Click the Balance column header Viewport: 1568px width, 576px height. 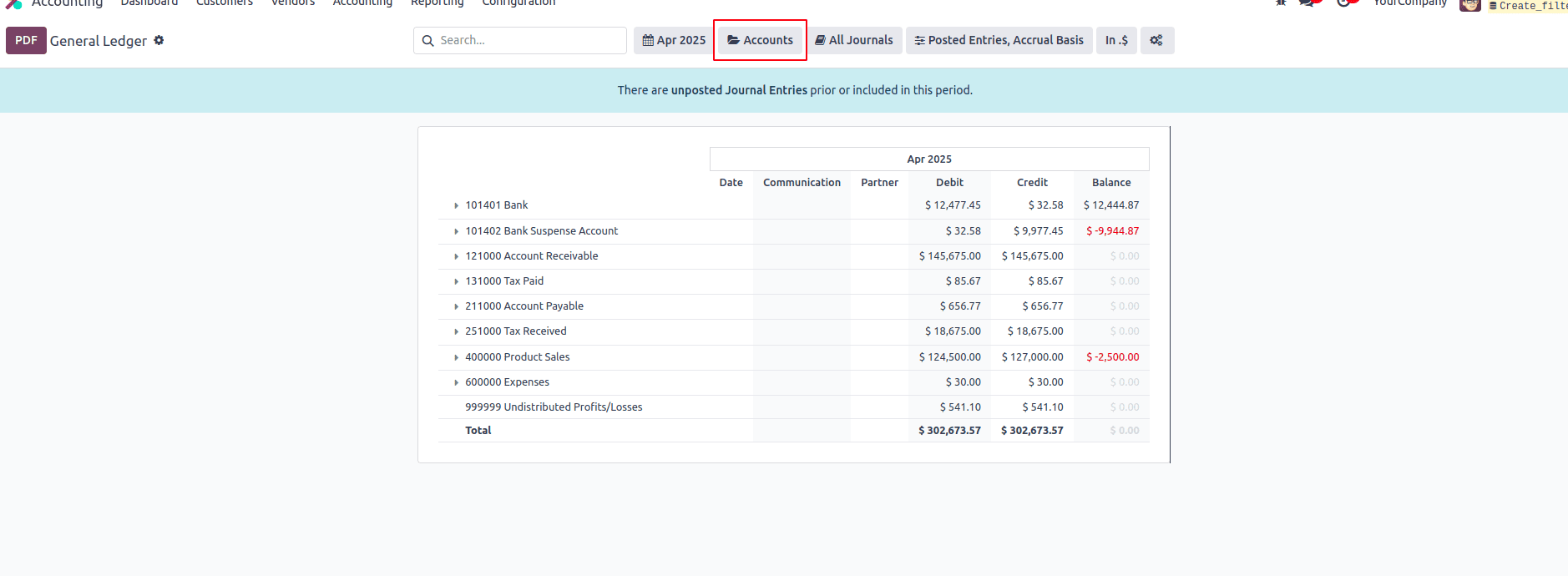pos(1111,182)
